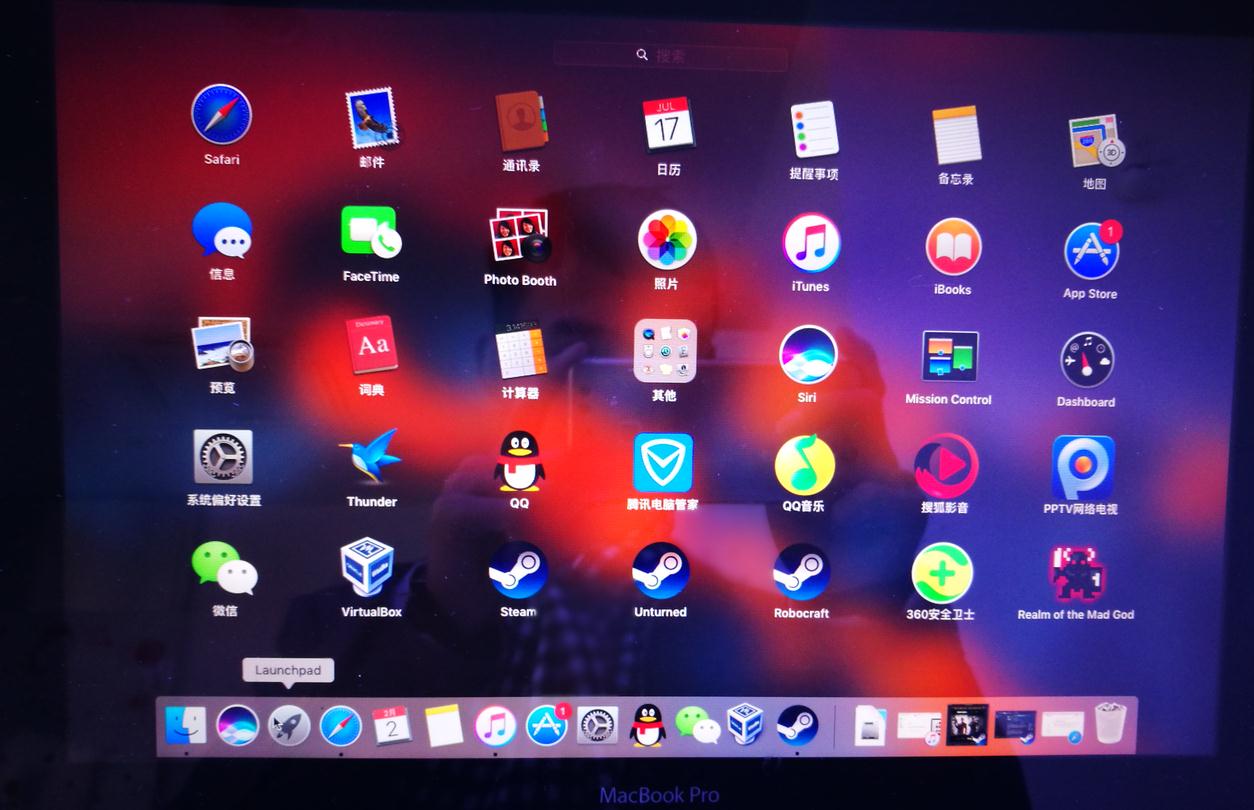Launch Steam from the Launchpad grid
This screenshot has height=810, width=1254.
click(518, 571)
